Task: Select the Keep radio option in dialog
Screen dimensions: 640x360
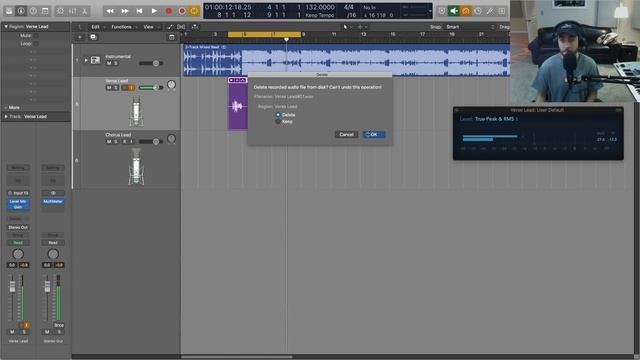Action: [x=278, y=122]
